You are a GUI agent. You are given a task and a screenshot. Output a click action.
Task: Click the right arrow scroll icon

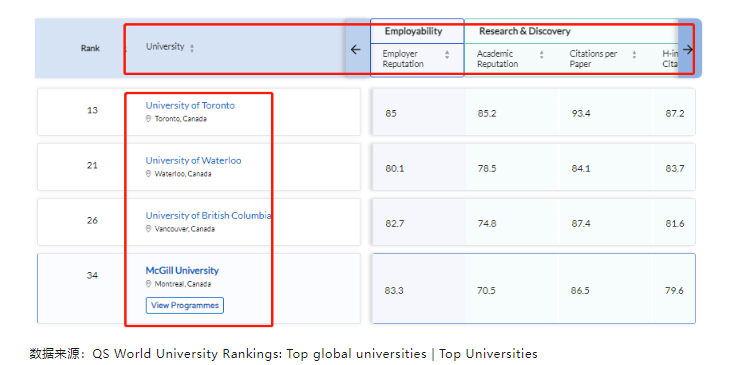688,49
